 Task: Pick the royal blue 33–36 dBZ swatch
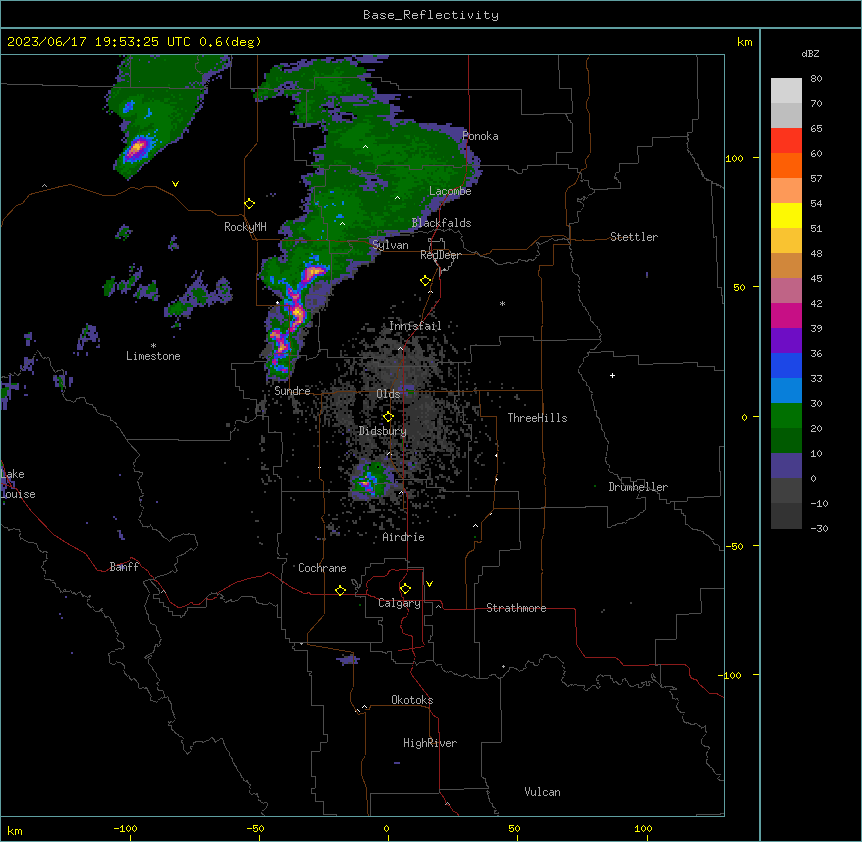click(x=786, y=365)
